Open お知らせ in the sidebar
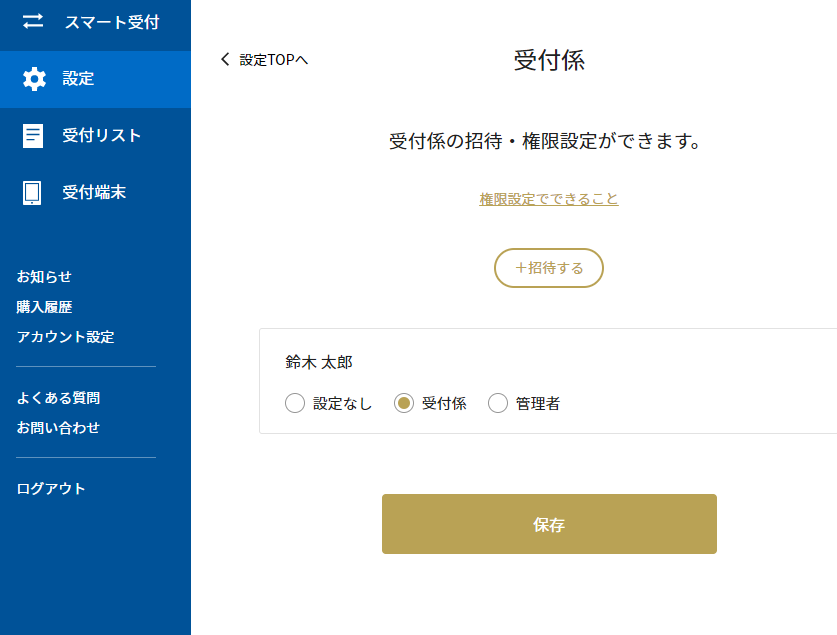 click(44, 276)
